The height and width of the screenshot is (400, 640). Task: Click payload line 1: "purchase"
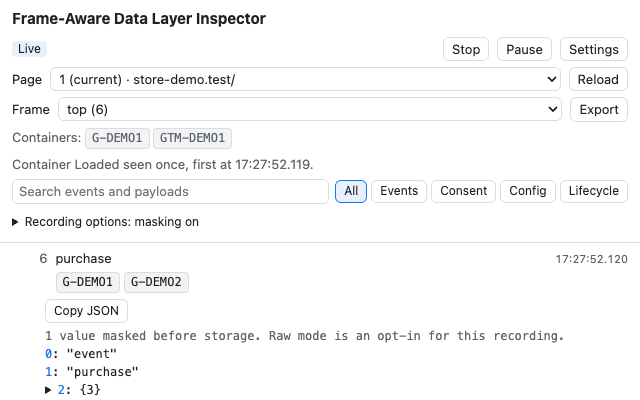[92, 372]
